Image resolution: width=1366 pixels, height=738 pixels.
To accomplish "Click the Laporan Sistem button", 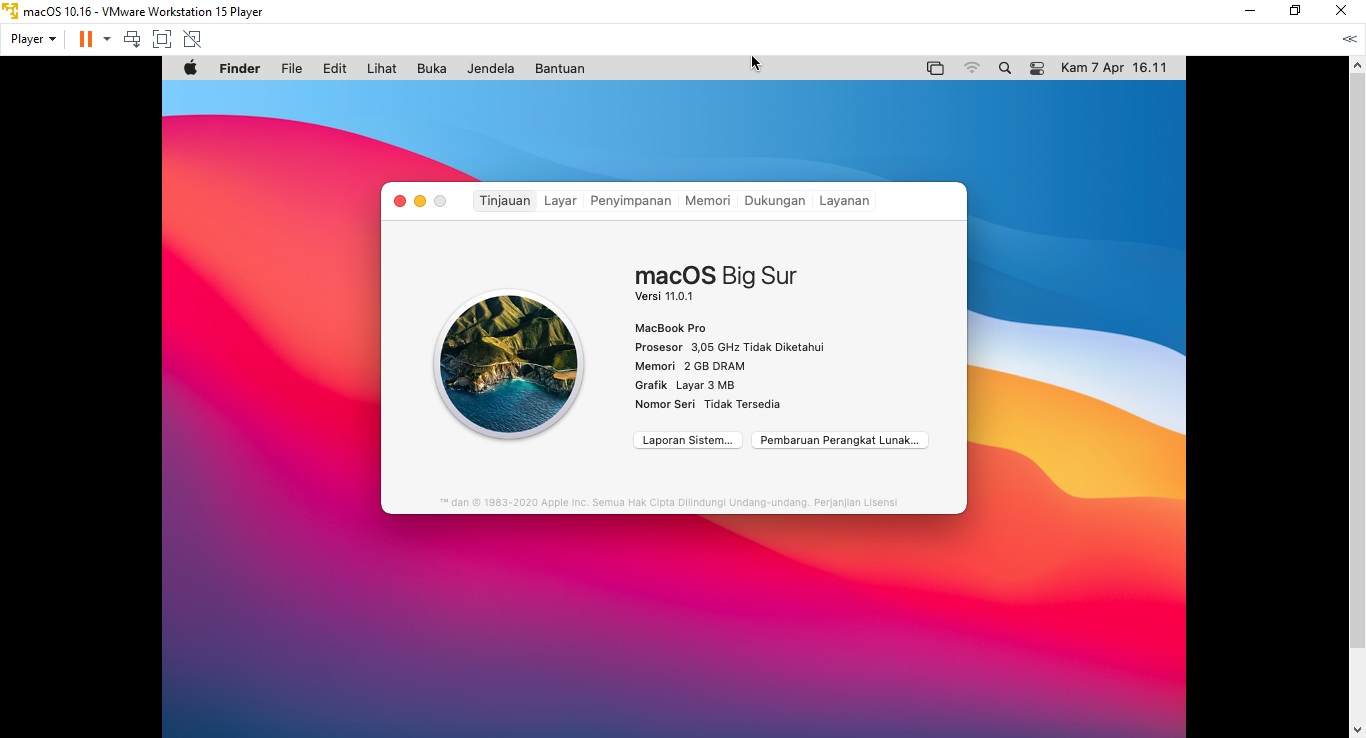I will click(x=688, y=440).
